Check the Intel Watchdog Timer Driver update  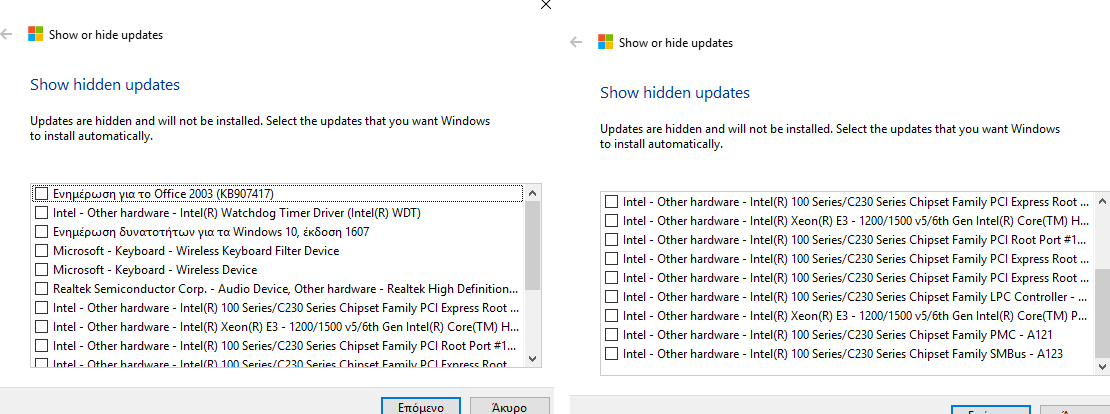42,212
